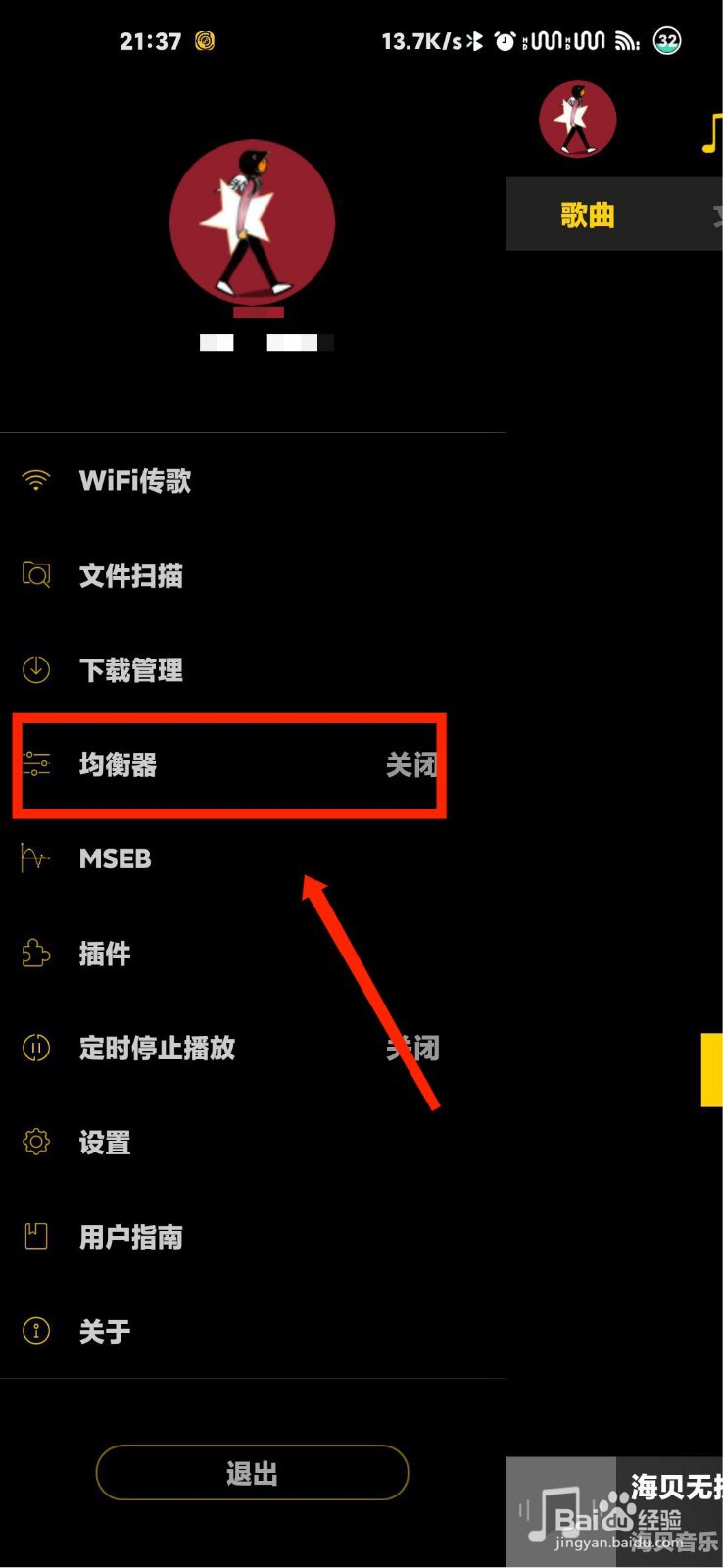Tap the WiFi song transfer icon
Screen dimensions: 723x1568
(x=36, y=480)
